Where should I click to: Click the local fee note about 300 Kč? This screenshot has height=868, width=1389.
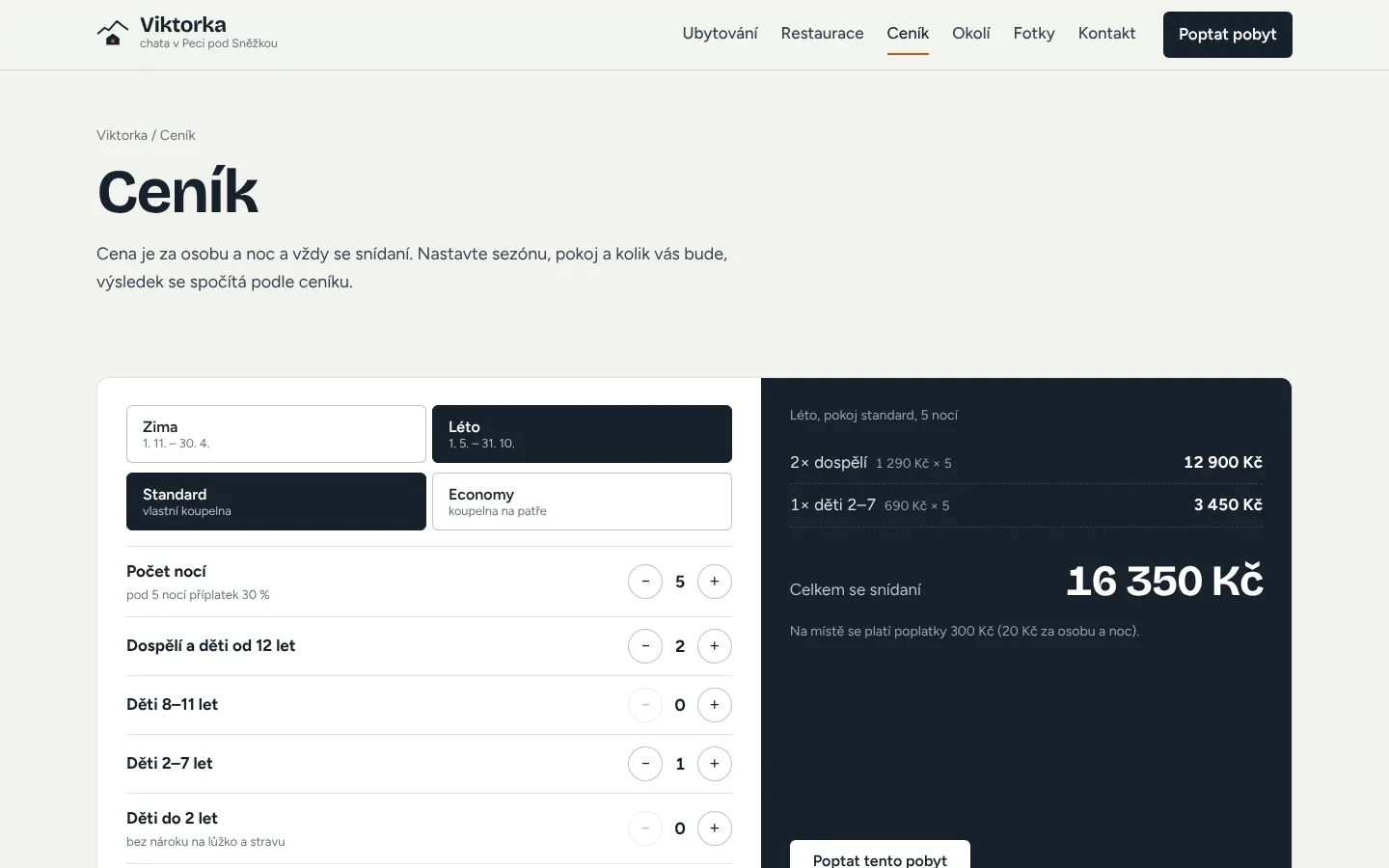(965, 632)
